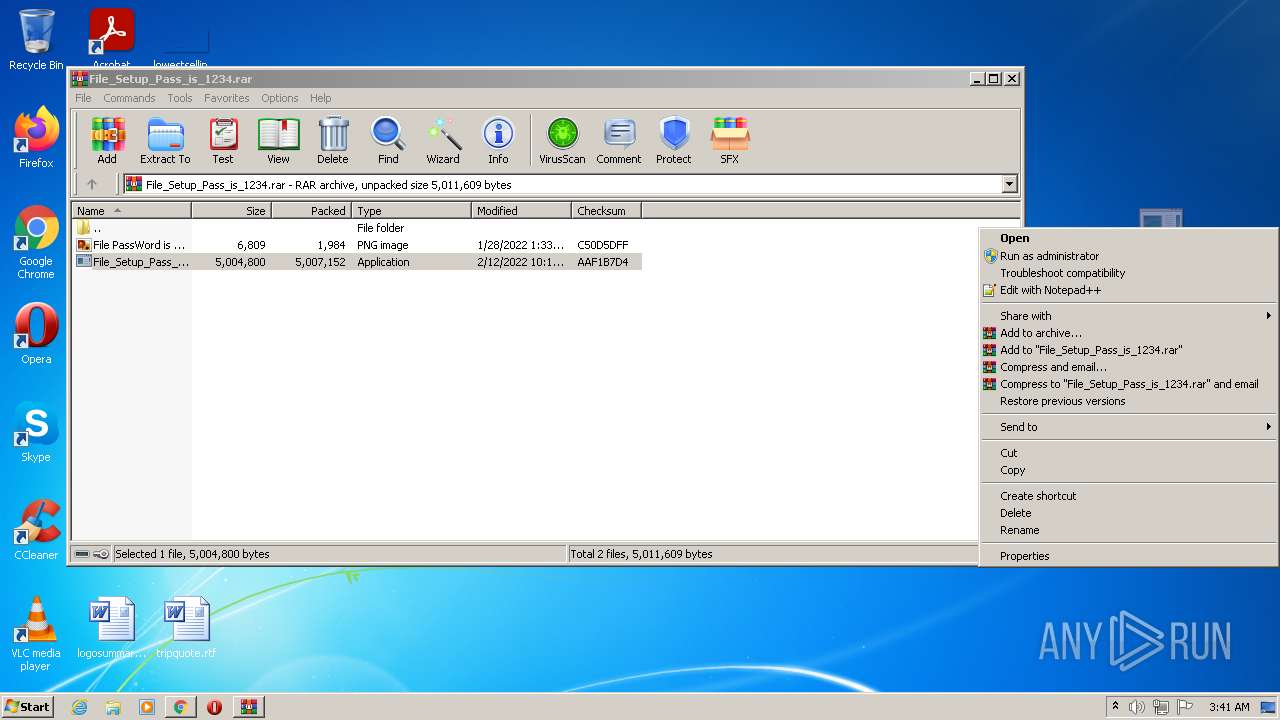Open tripquote.rtf document on desktop
This screenshot has width=1280, height=720.
(x=186, y=628)
